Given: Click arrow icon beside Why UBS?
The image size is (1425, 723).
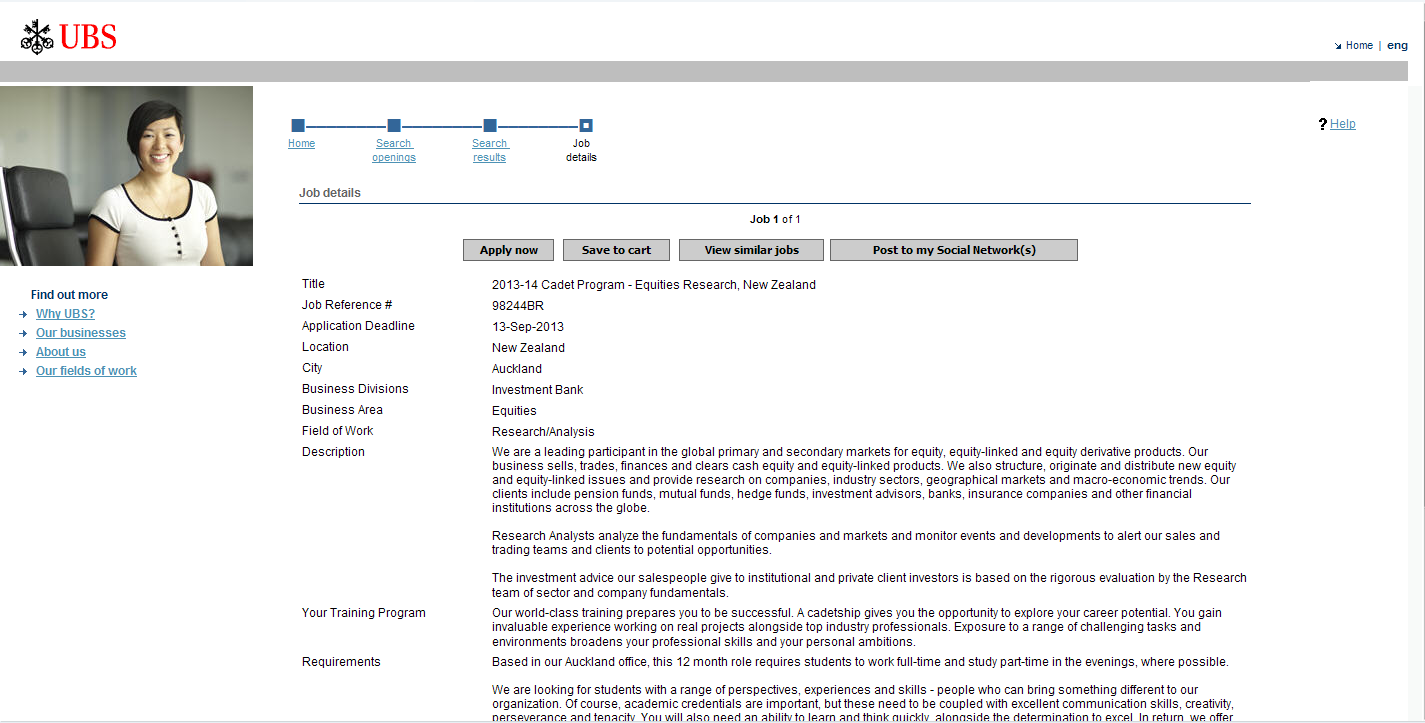Looking at the screenshot, I should coord(23,315).
